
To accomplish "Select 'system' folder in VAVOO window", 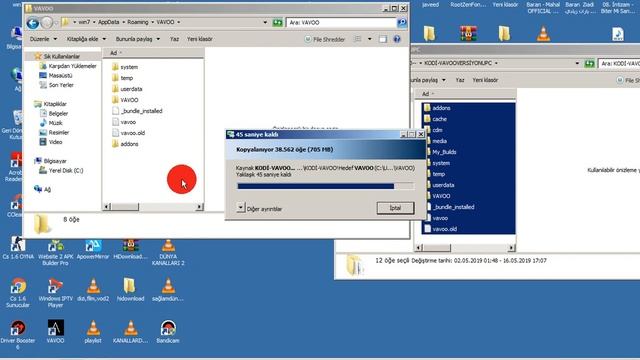I will coord(125,67).
